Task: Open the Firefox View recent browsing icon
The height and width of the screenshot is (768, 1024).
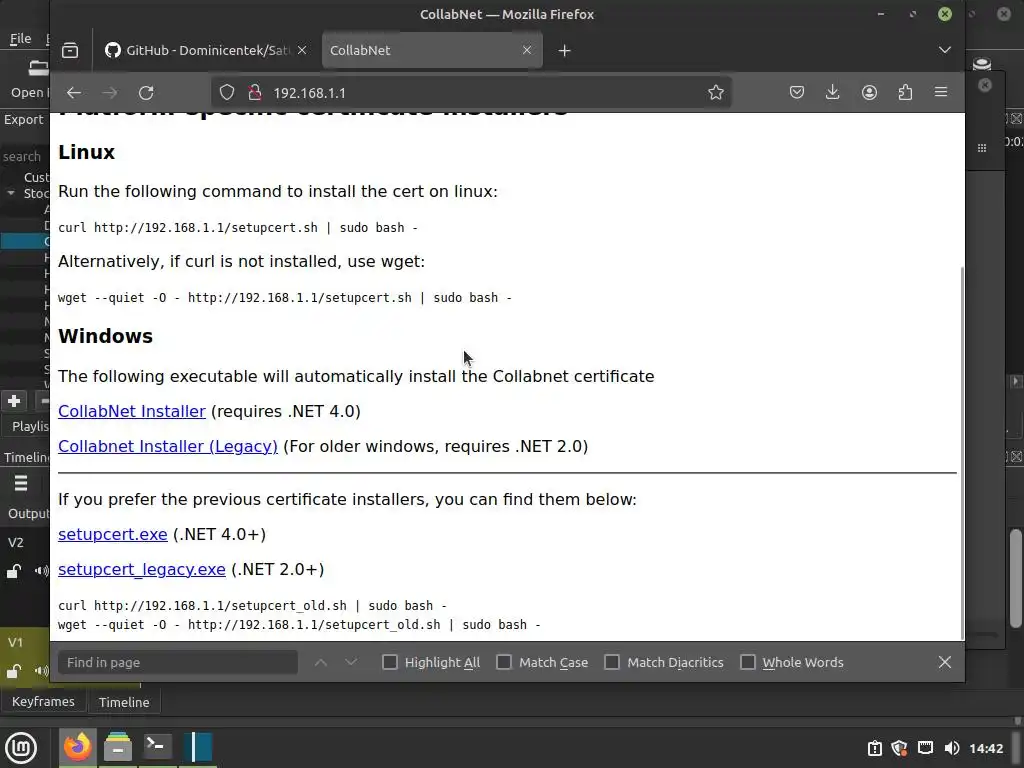Action: pyautogui.click(x=70, y=50)
